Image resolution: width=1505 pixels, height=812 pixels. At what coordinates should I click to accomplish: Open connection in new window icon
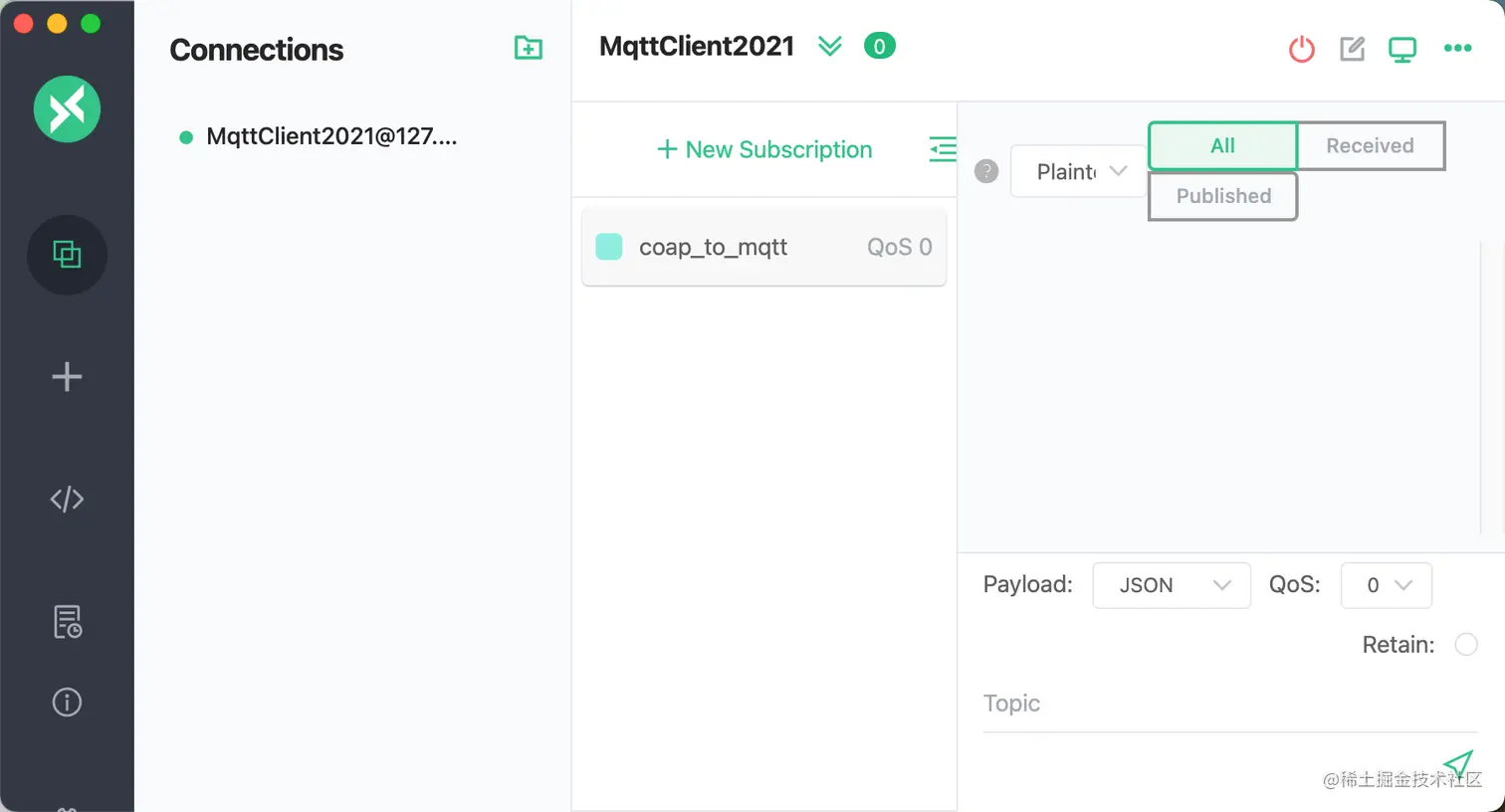(x=1402, y=49)
